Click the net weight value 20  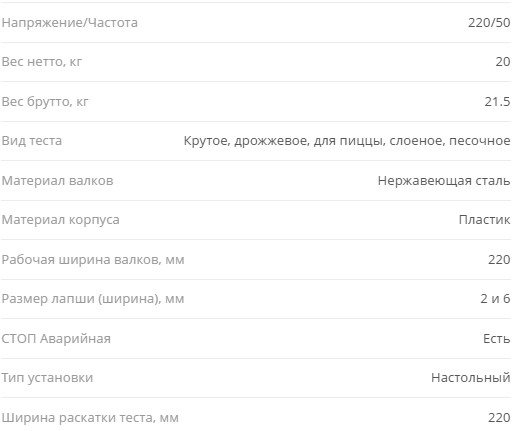(503, 62)
